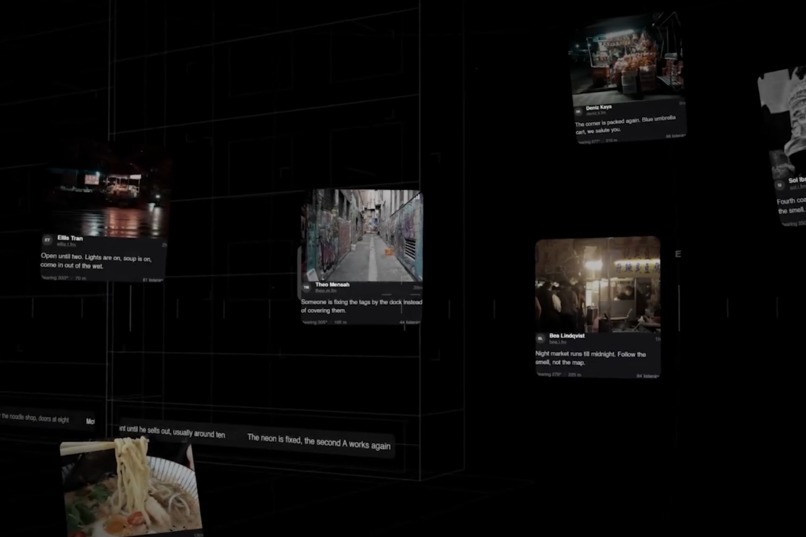Open Deniz Kaya's avatar icon
The image size is (806, 537).
coord(579,110)
